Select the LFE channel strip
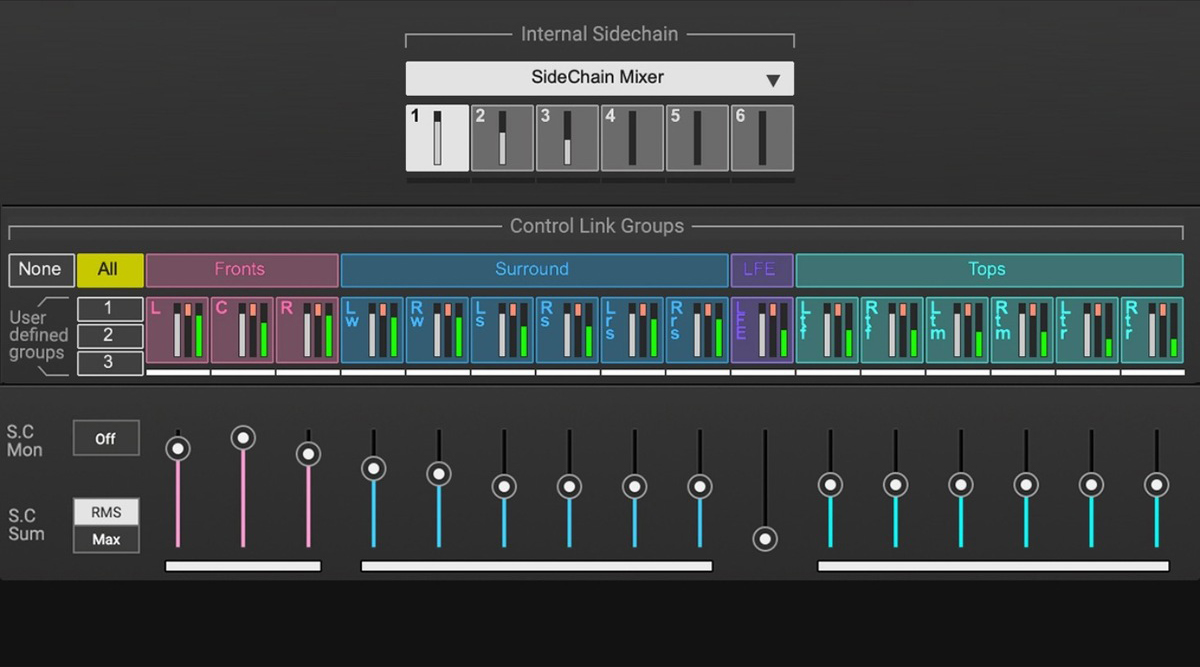The image size is (1200, 667). [x=763, y=329]
